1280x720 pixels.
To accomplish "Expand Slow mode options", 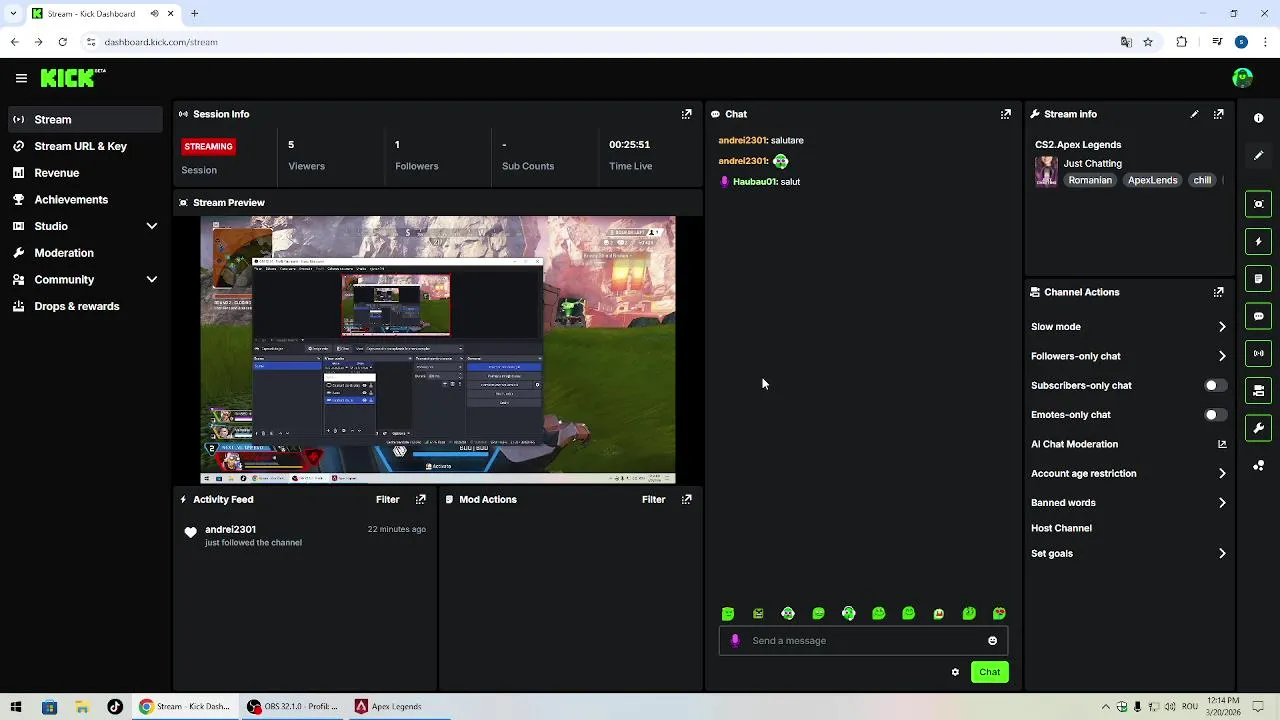I will point(1221,327).
